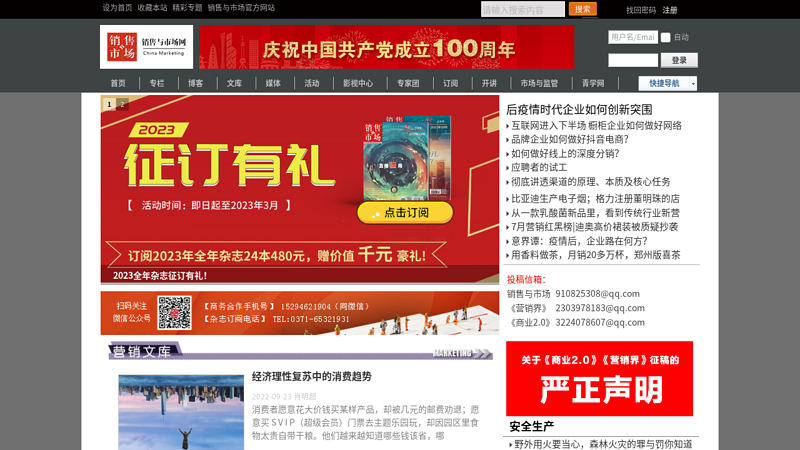The height and width of the screenshot is (450, 800).
Task: Click the 2023全年杂志征订有礼! caption
Action: 160,276
